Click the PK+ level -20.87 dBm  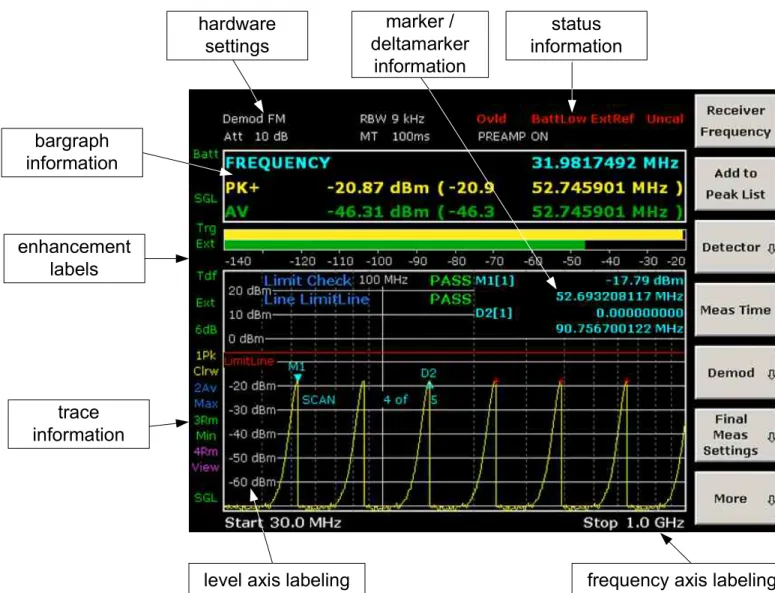380,188
